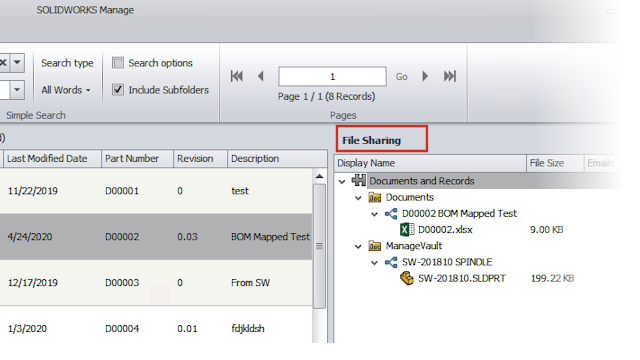Screen dimensions: 640x360
Task: Click the page number input field
Action: pos(332,76)
